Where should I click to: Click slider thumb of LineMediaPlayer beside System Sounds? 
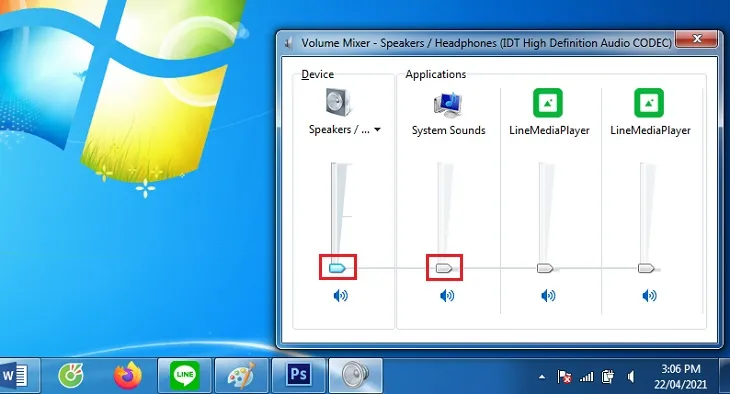click(x=545, y=268)
